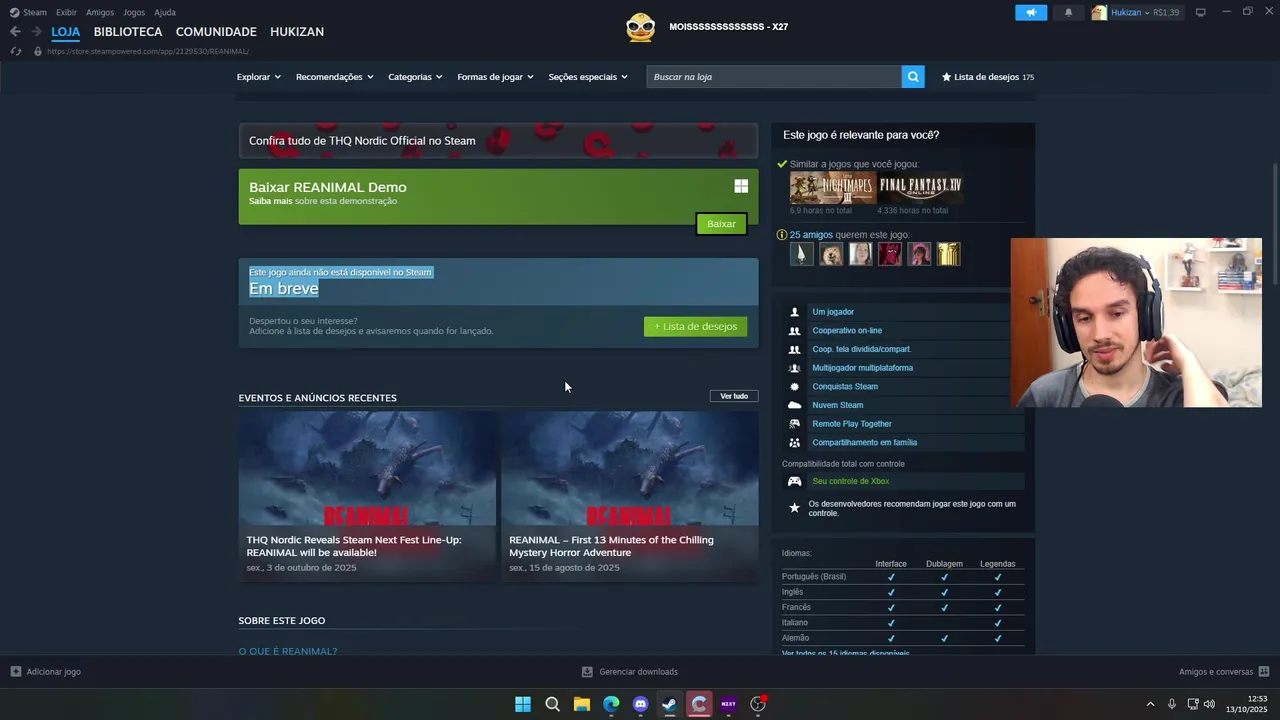The width and height of the screenshot is (1280, 720).
Task: Switch to the COMUNIDADE tab
Action: click(216, 32)
